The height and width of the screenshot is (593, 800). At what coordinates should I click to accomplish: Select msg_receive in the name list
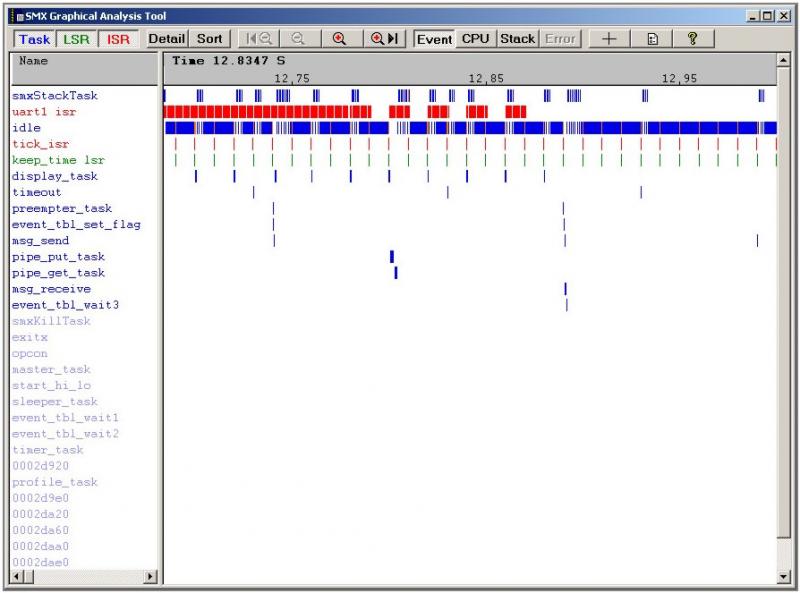pyautogui.click(x=51, y=289)
